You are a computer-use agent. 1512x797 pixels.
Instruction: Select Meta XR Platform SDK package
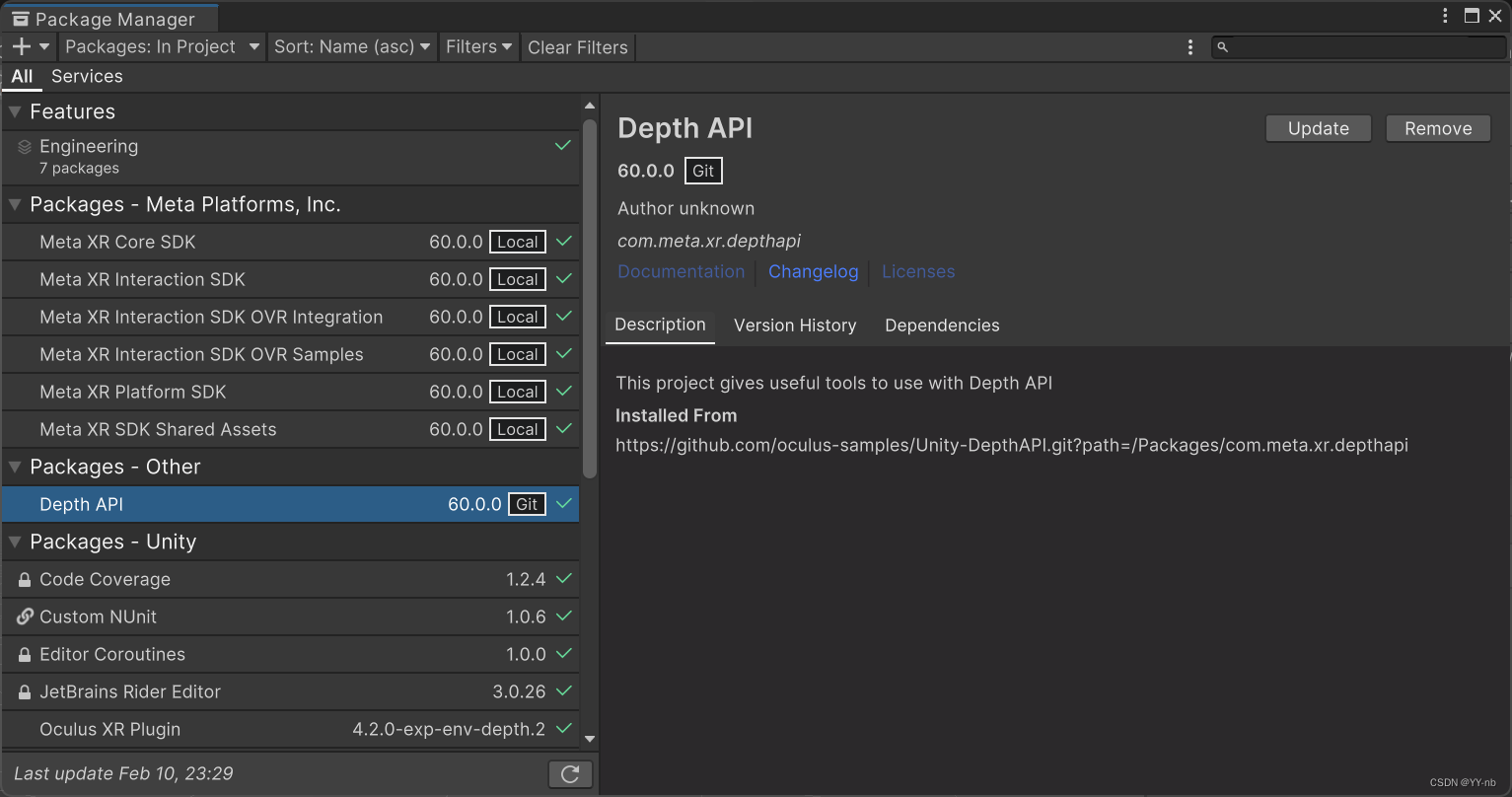[290, 392]
